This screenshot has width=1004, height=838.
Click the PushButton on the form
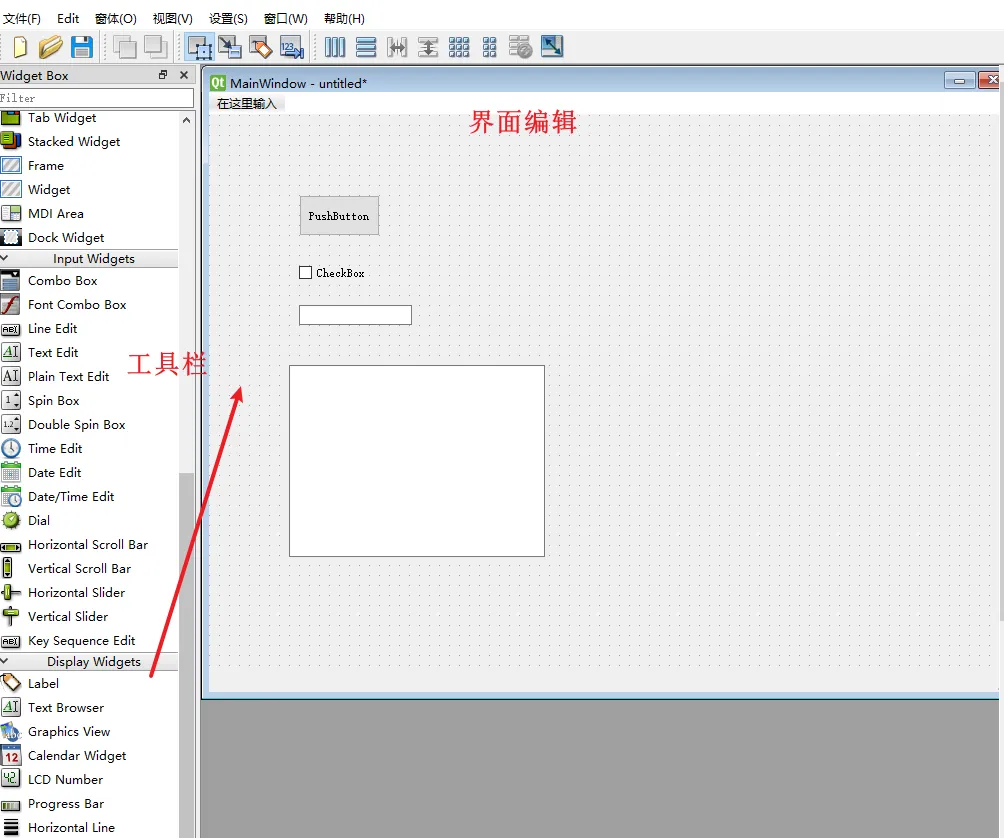coord(339,216)
